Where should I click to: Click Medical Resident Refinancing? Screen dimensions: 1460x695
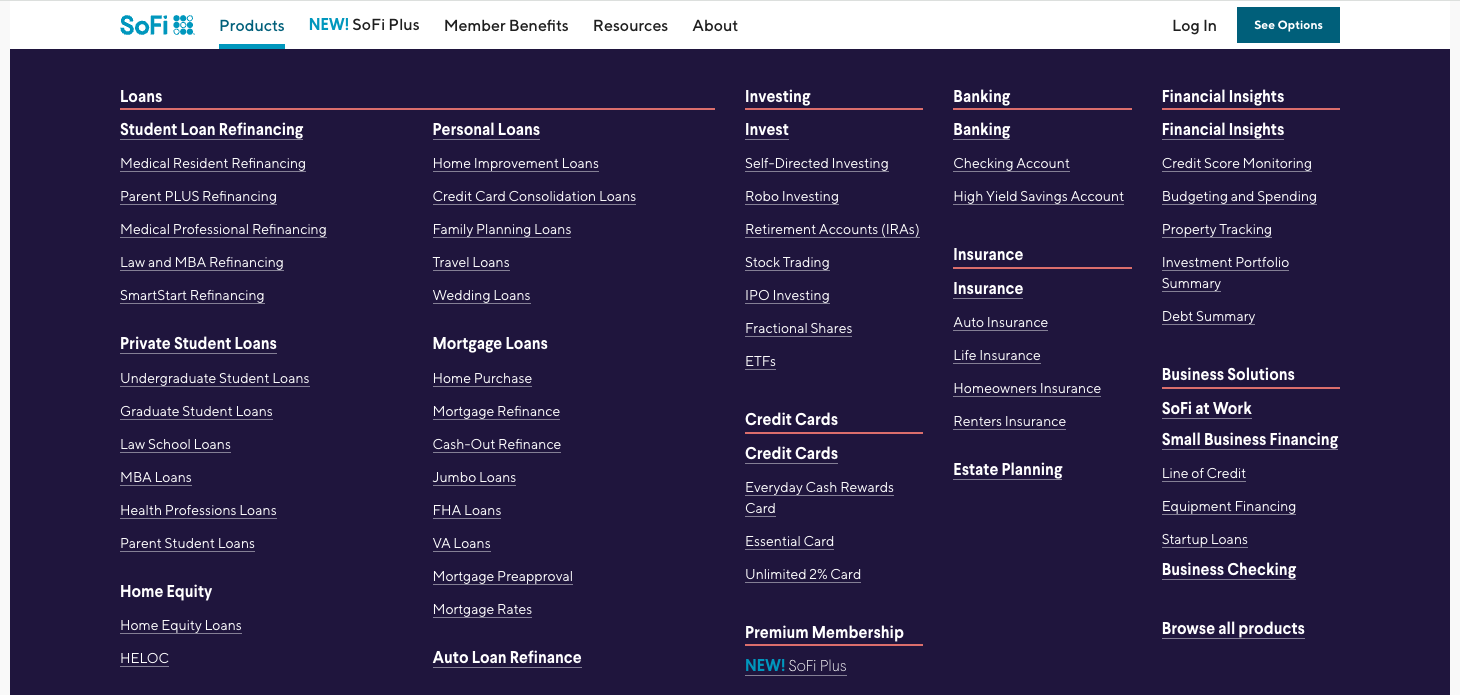click(213, 163)
